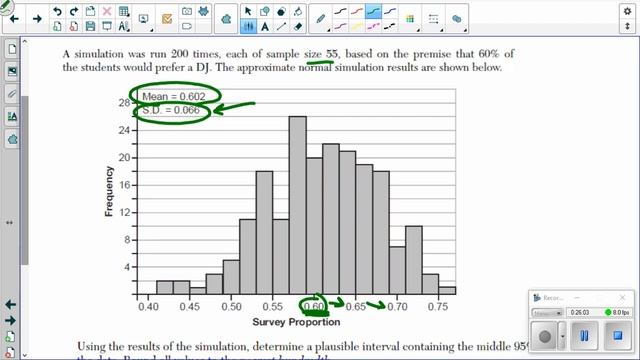This screenshot has width=640, height=360.
Task: Stop the recording in Recorder
Action: point(618,336)
